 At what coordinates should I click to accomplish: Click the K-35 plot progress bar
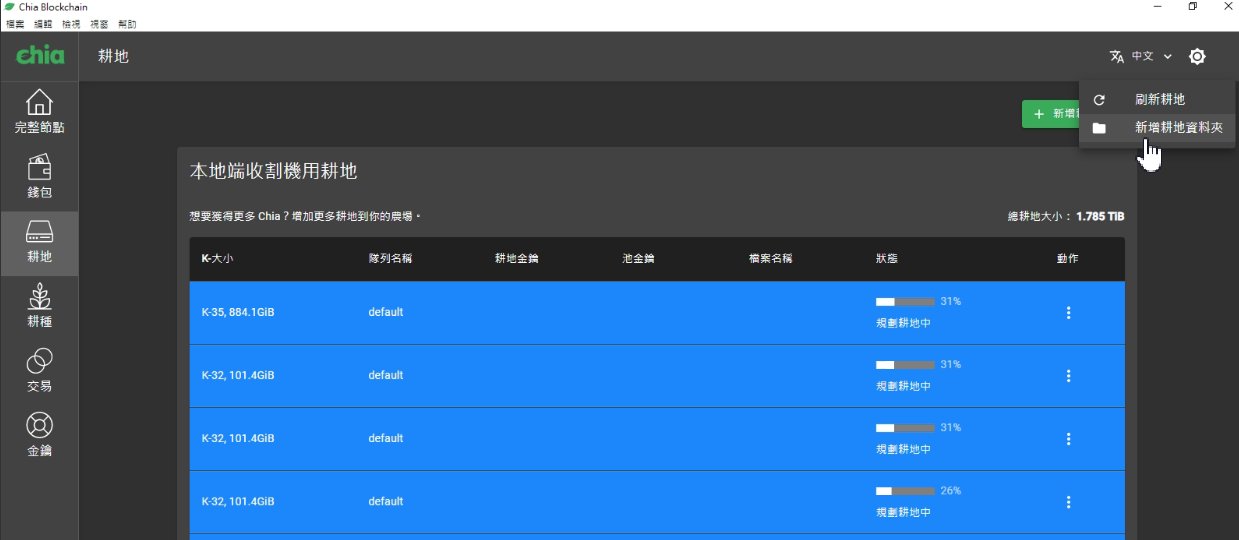click(905, 301)
